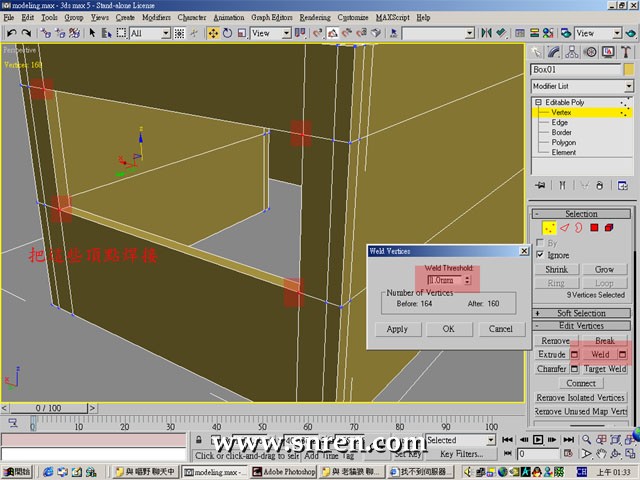Image resolution: width=640 pixels, height=480 pixels.
Task: Open the Rendering menu
Action: (x=315, y=18)
